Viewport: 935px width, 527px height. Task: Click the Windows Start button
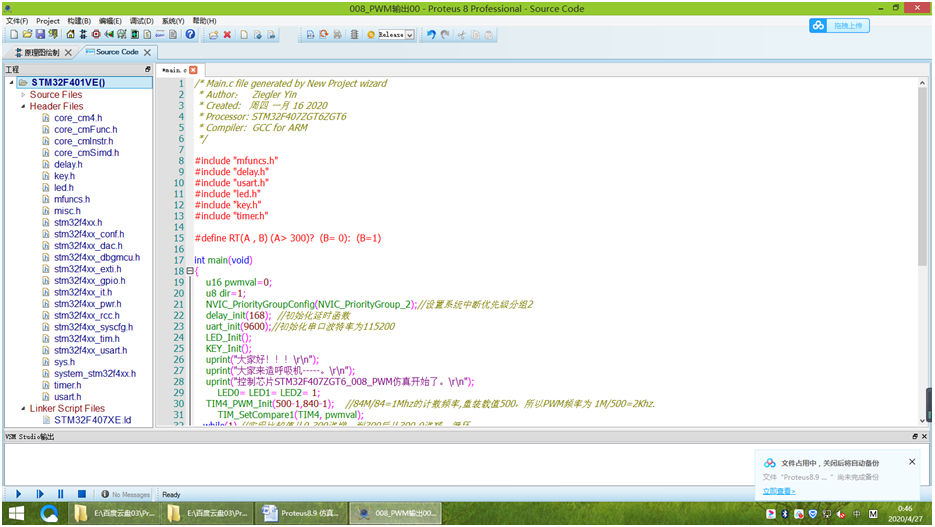click(16, 513)
